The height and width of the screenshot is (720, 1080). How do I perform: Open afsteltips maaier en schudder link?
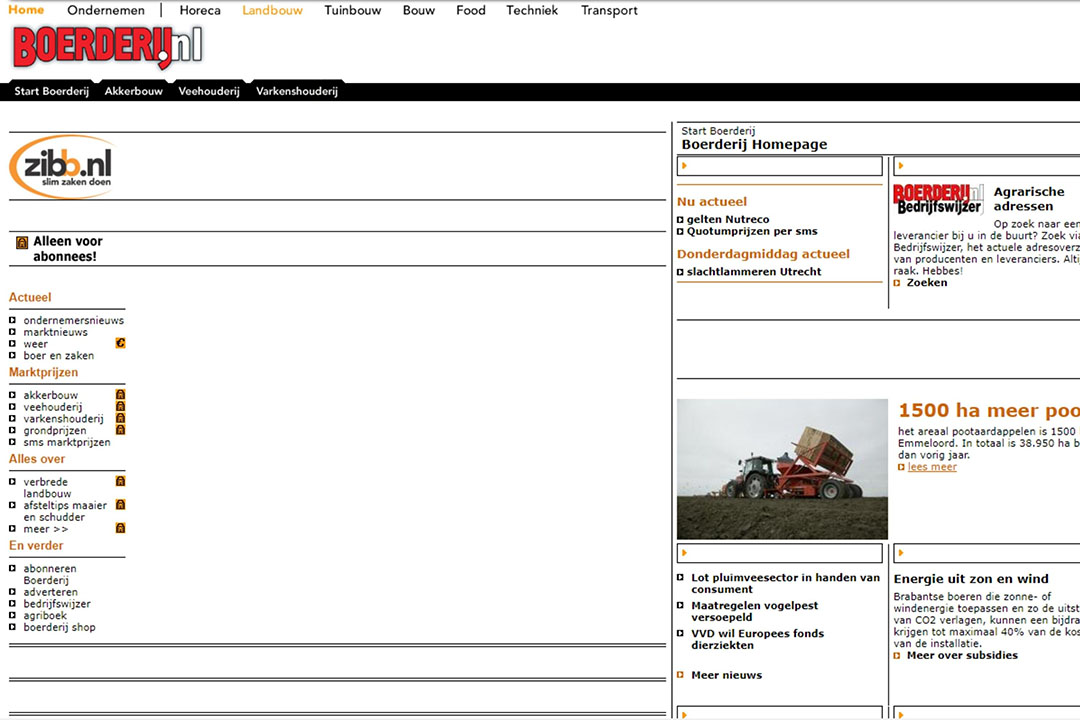click(x=65, y=511)
